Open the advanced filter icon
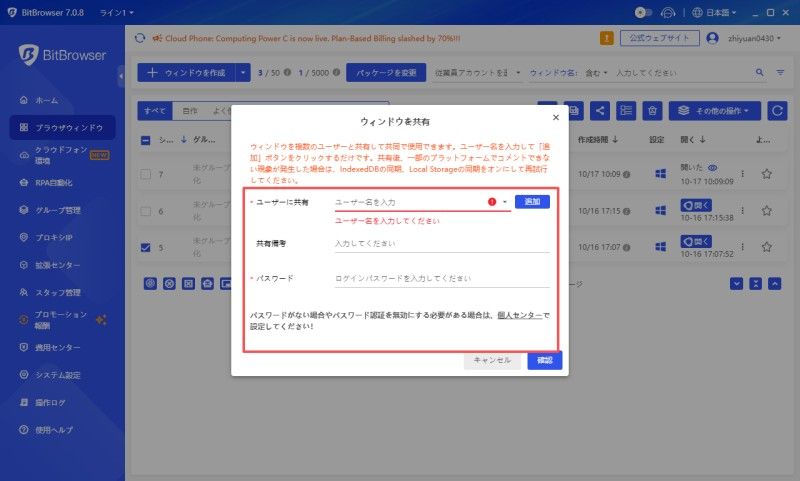This screenshot has width=800, height=481. click(x=780, y=72)
